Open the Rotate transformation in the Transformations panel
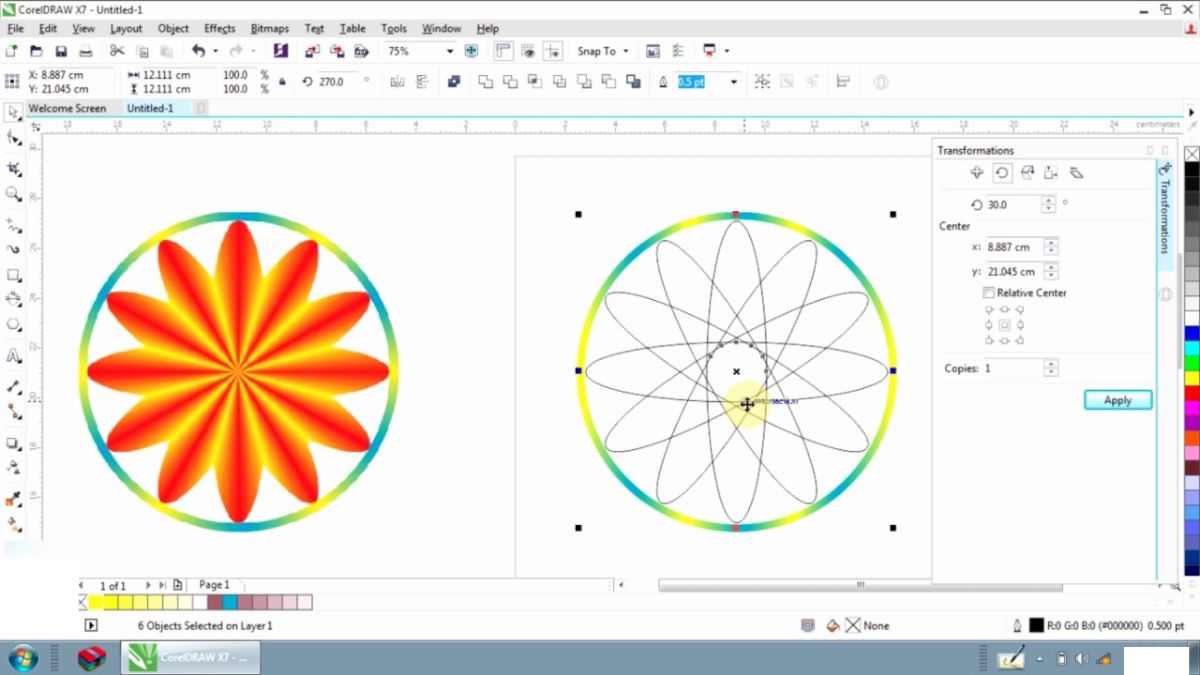Viewport: 1200px width, 675px height. (1001, 172)
